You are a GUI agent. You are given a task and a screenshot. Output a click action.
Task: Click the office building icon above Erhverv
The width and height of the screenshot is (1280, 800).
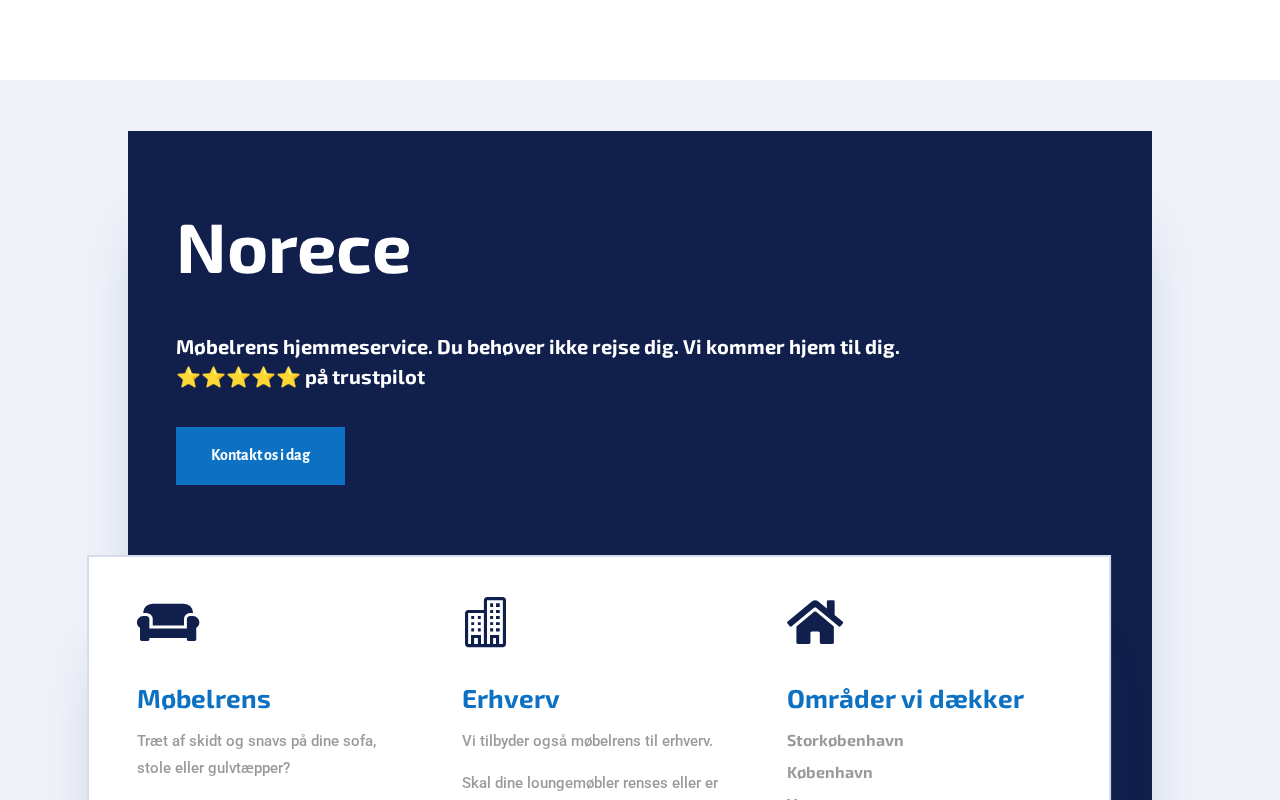[x=485, y=622]
